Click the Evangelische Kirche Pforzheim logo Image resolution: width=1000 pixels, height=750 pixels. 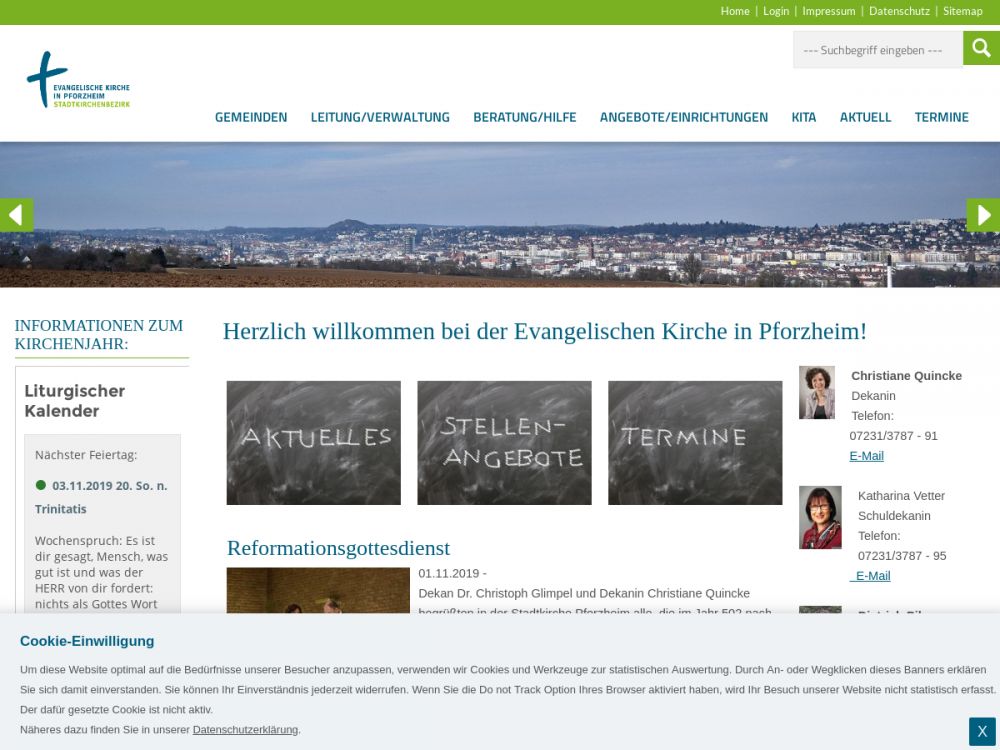coord(78,81)
